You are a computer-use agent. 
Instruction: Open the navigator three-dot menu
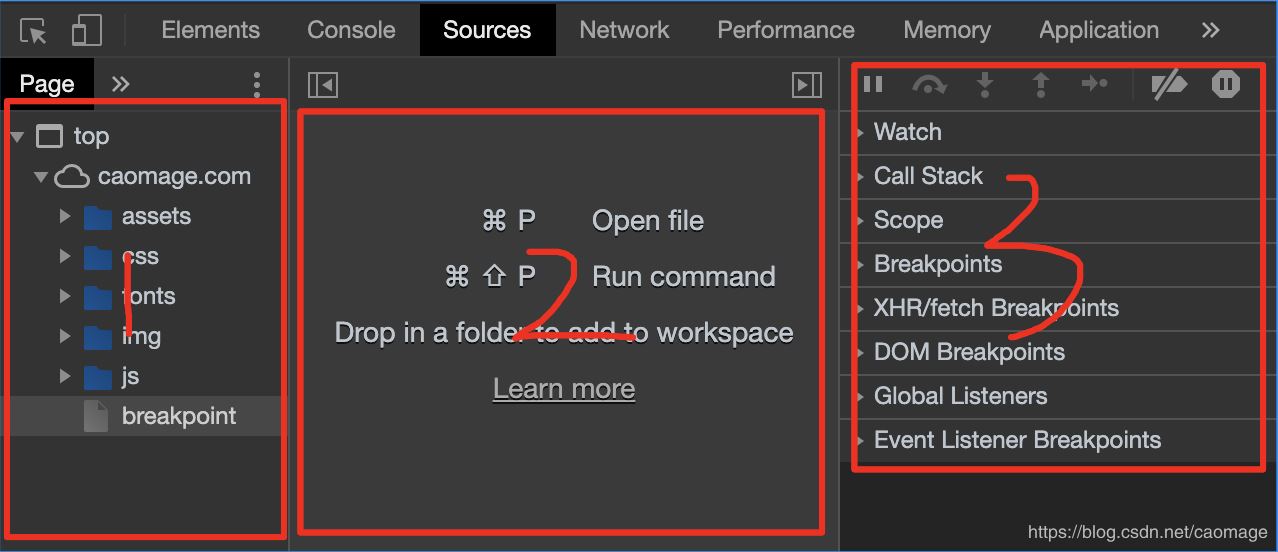pos(257,84)
